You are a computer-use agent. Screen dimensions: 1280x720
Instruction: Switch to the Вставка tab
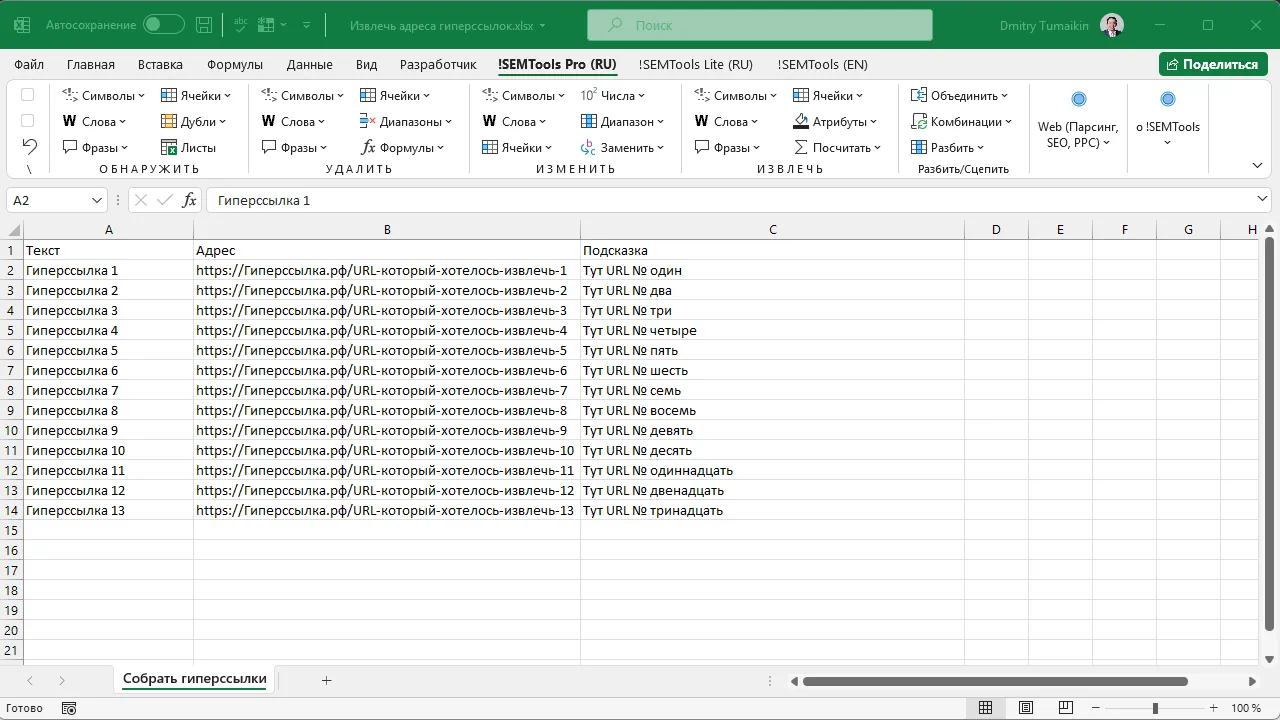160,65
